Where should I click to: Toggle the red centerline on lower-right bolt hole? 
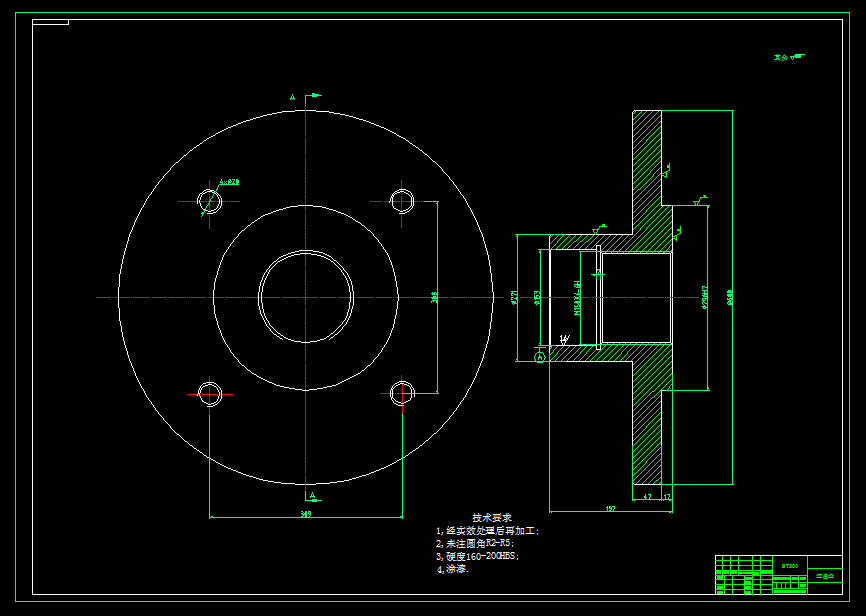[400, 395]
